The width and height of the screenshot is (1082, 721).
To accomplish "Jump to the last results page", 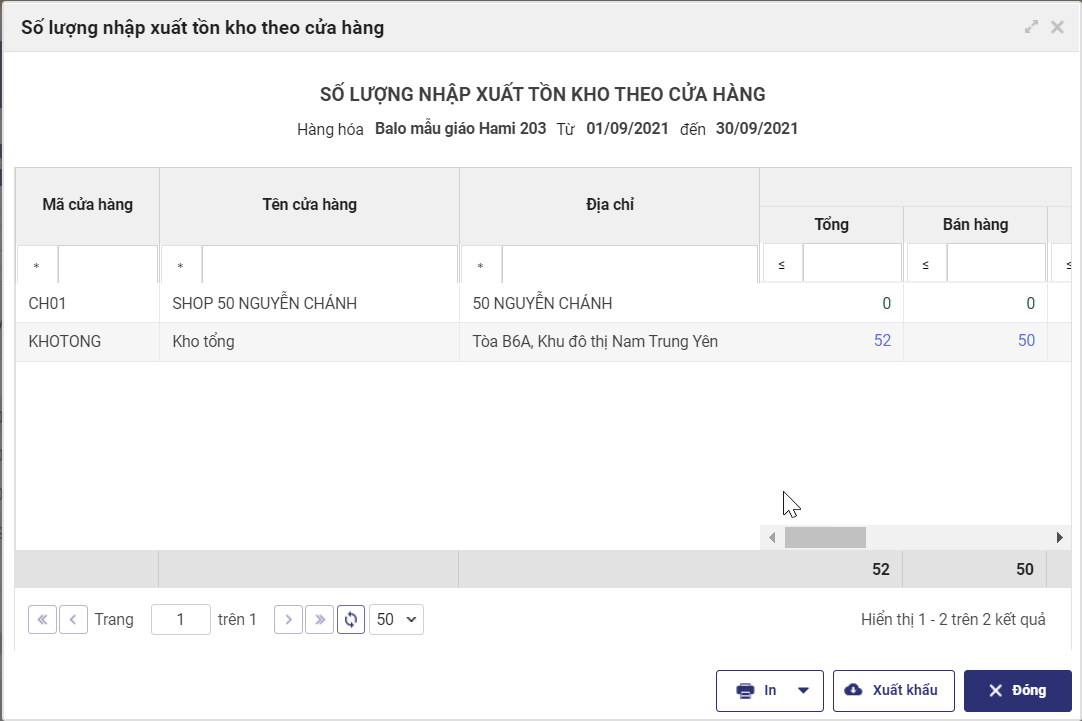I will click(x=319, y=620).
